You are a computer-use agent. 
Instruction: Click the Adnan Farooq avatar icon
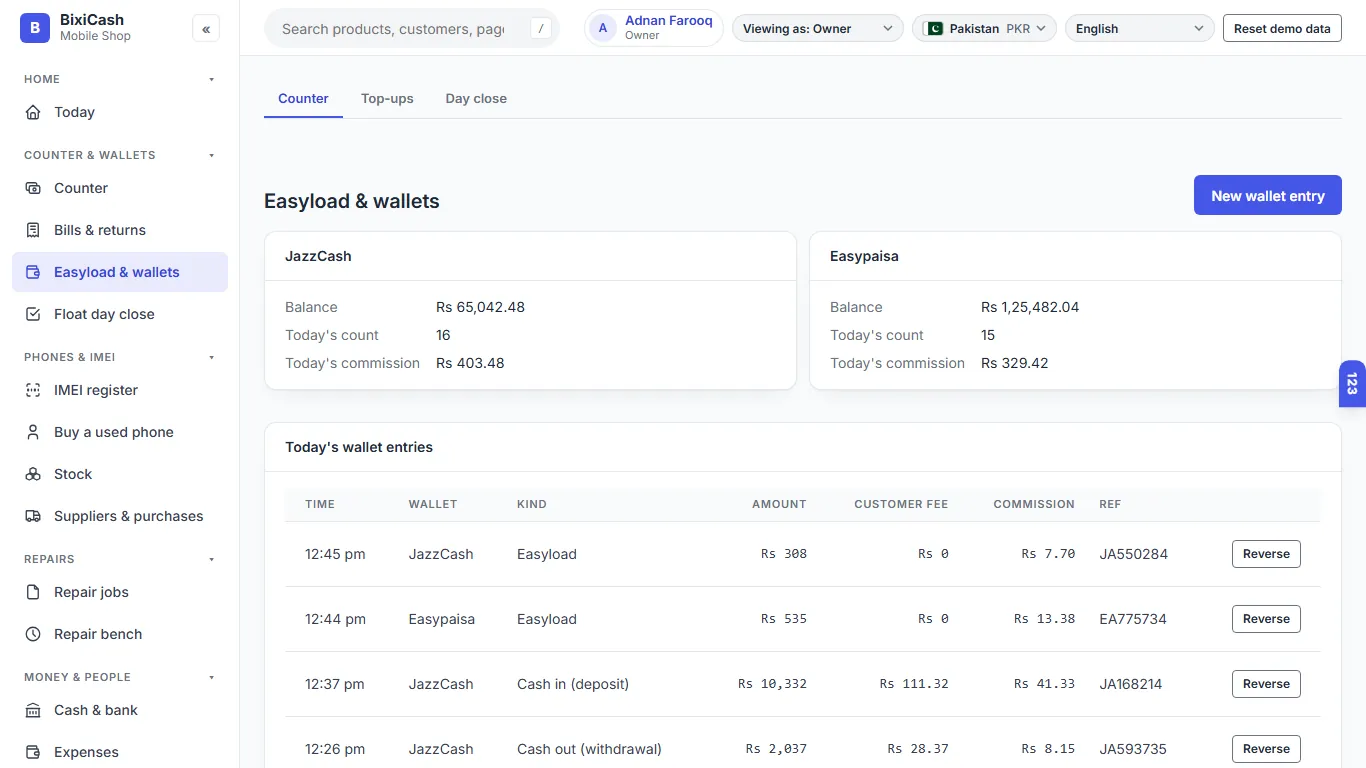point(603,28)
